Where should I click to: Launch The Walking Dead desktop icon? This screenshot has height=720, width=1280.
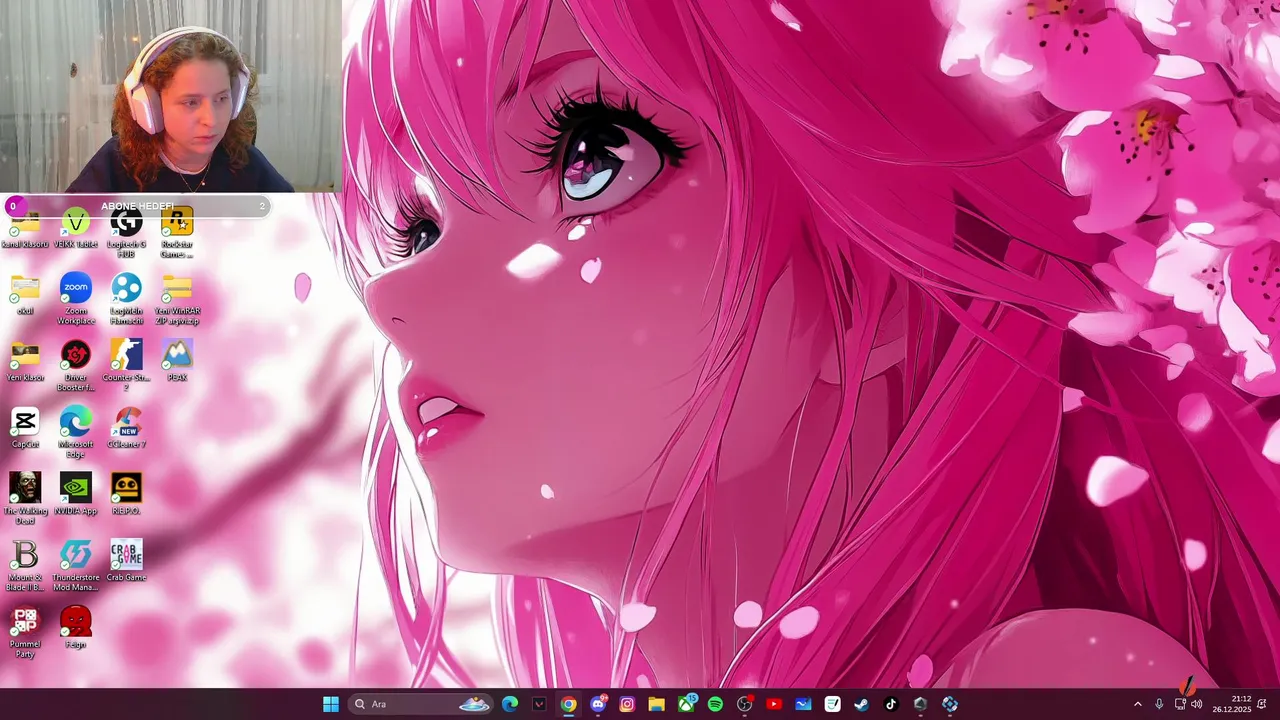click(x=25, y=498)
